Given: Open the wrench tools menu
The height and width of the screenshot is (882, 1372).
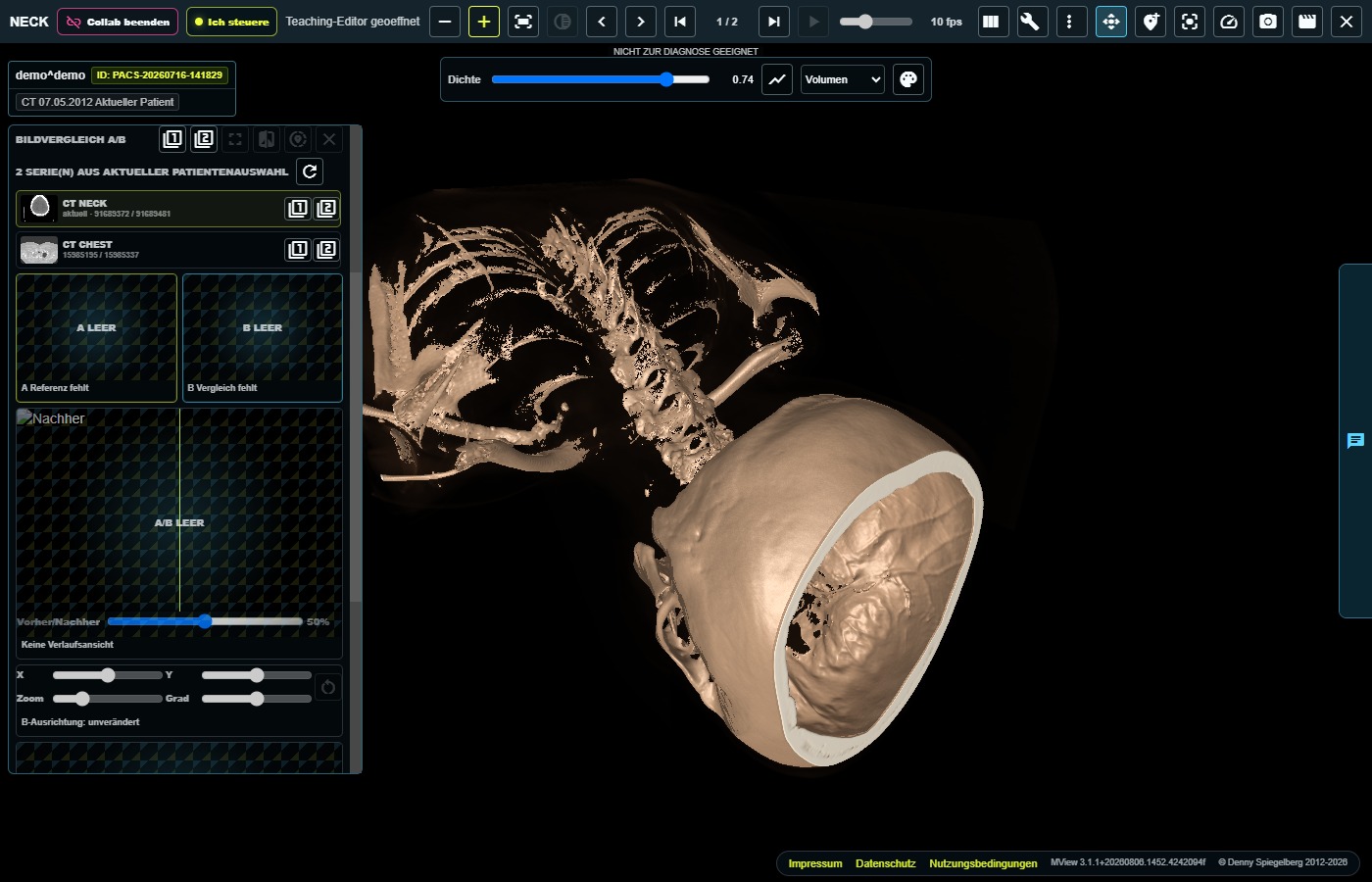Looking at the screenshot, I should (x=1032, y=22).
